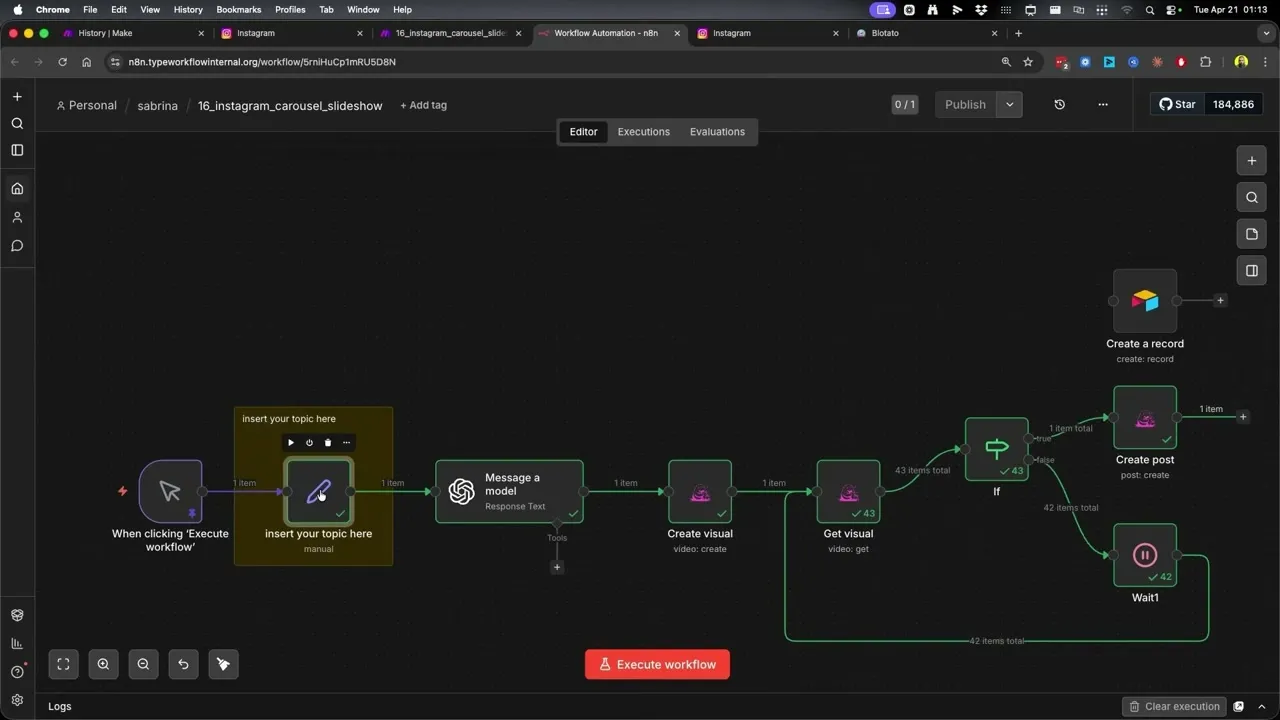Reload the page in Chrome
1280x720 pixels.
[x=62, y=62]
